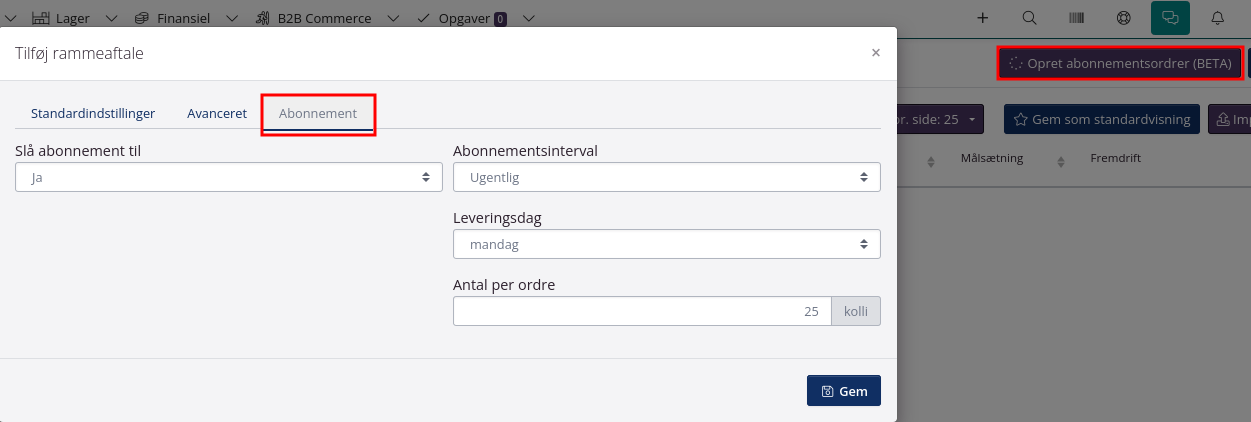The width and height of the screenshot is (1251, 422).
Task: Click the Gem save button
Action: click(x=844, y=391)
